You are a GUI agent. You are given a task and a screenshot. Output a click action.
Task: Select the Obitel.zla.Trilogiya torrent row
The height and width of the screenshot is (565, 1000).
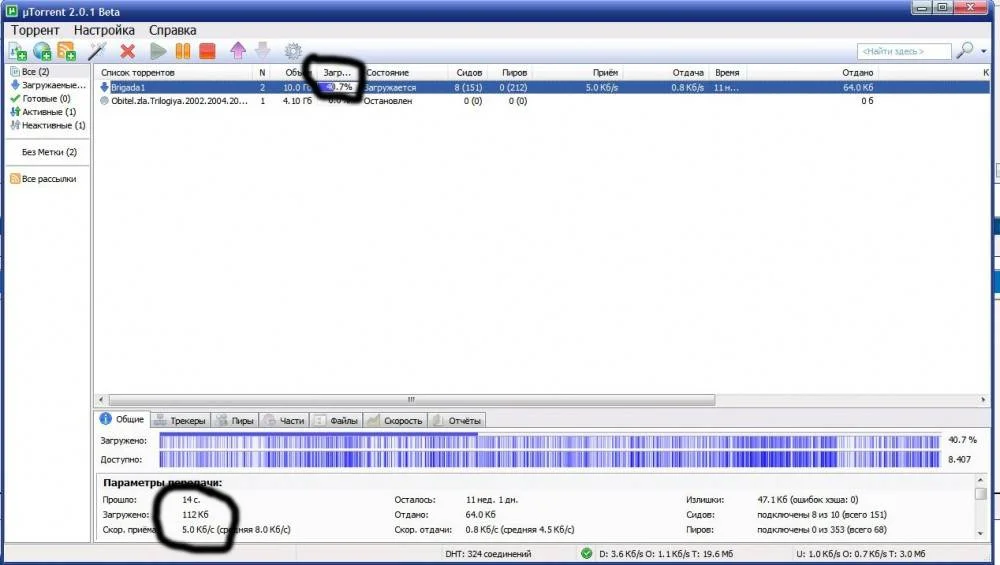click(x=542, y=101)
